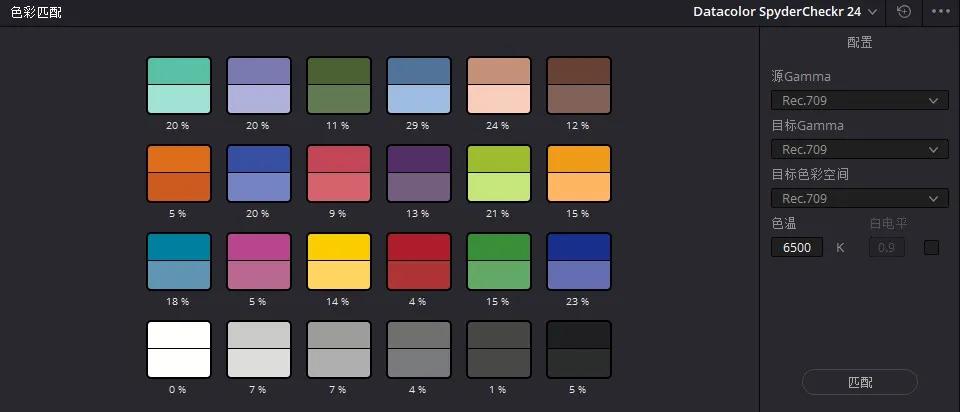Click the skin tone swatch labeled 24 %
The height and width of the screenshot is (412, 960).
pyautogui.click(x=499, y=86)
